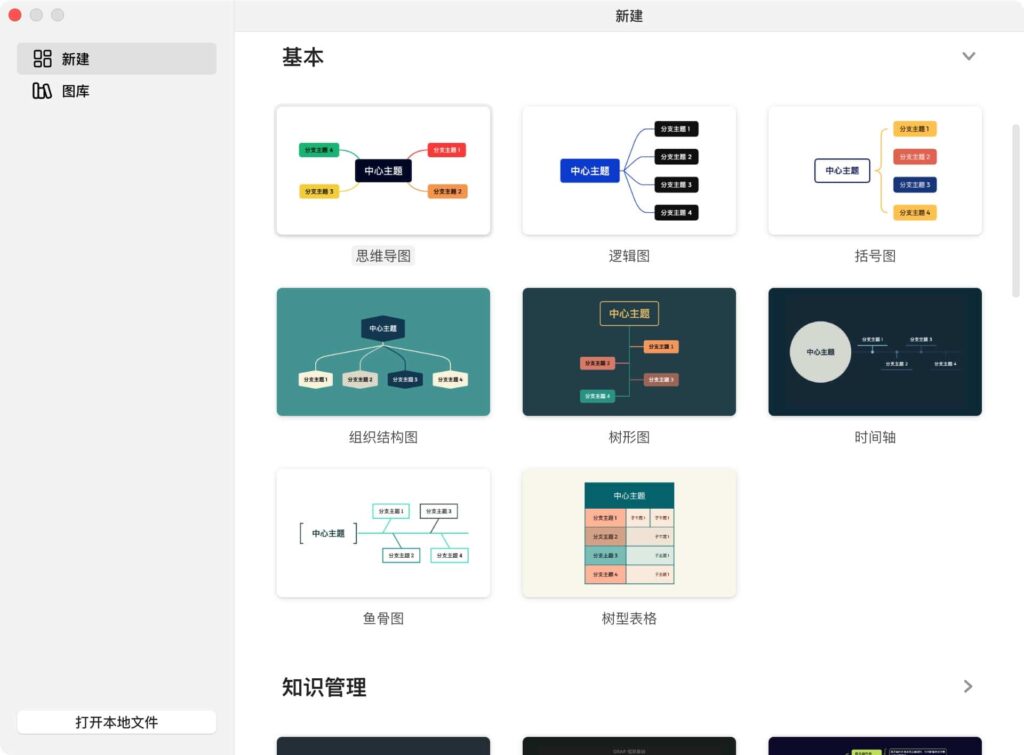Click the 新建 window title area

628,15
